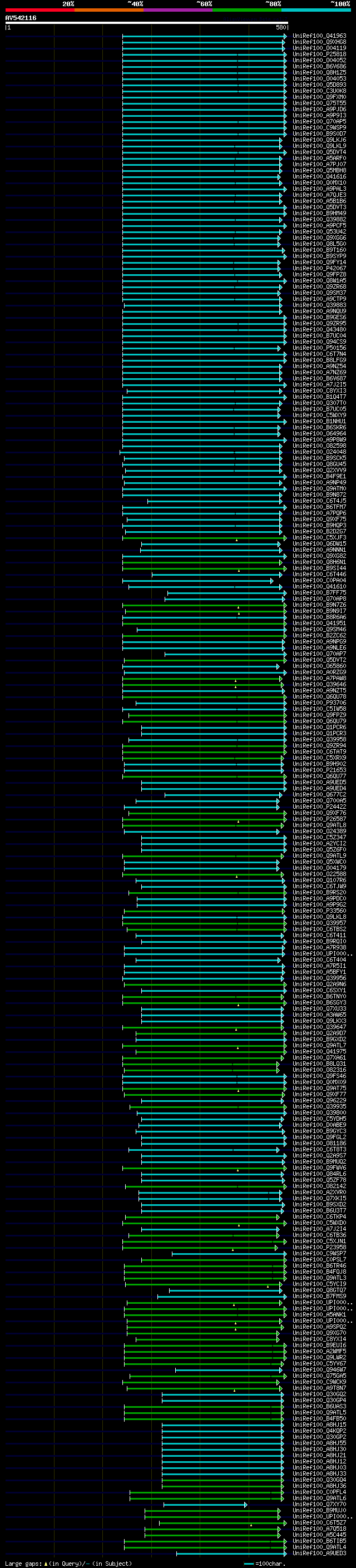
Task: Pick the UniRef100_Q9FXM0 subject label
Action: click(x=319, y=97)
